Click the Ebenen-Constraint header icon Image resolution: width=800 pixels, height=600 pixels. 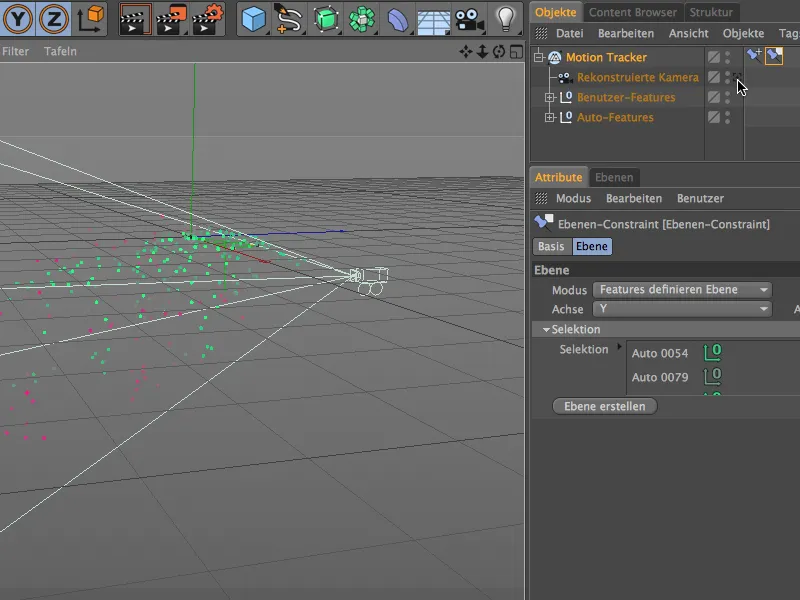click(543, 222)
